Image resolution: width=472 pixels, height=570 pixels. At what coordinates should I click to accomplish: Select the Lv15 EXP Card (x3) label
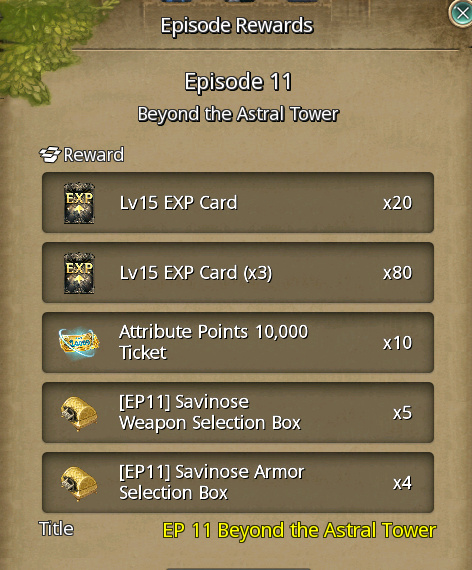coord(196,273)
